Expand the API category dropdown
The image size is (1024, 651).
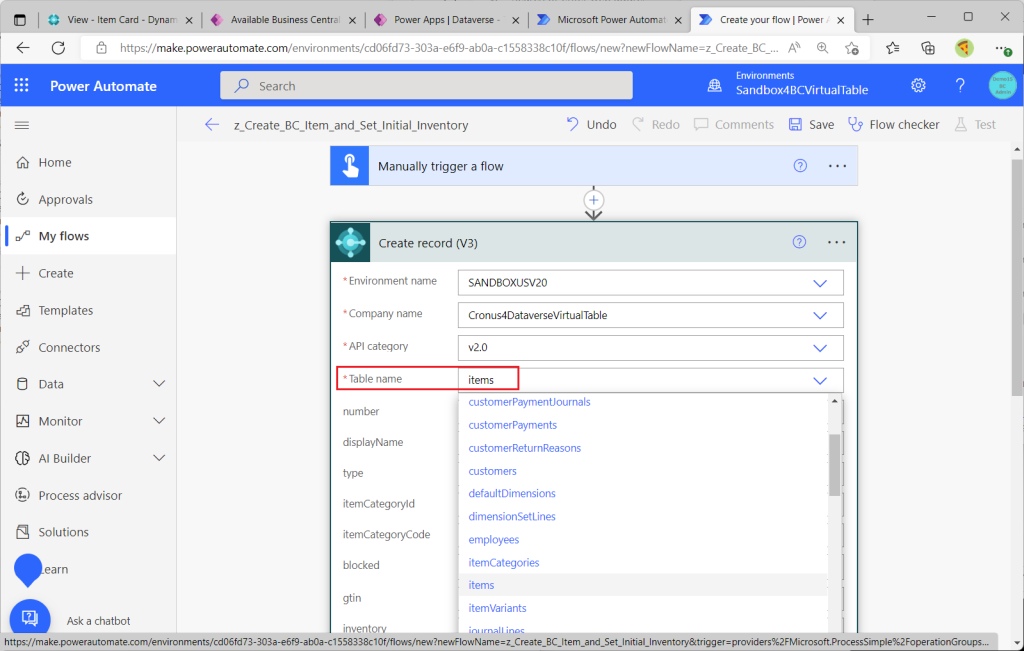point(820,347)
